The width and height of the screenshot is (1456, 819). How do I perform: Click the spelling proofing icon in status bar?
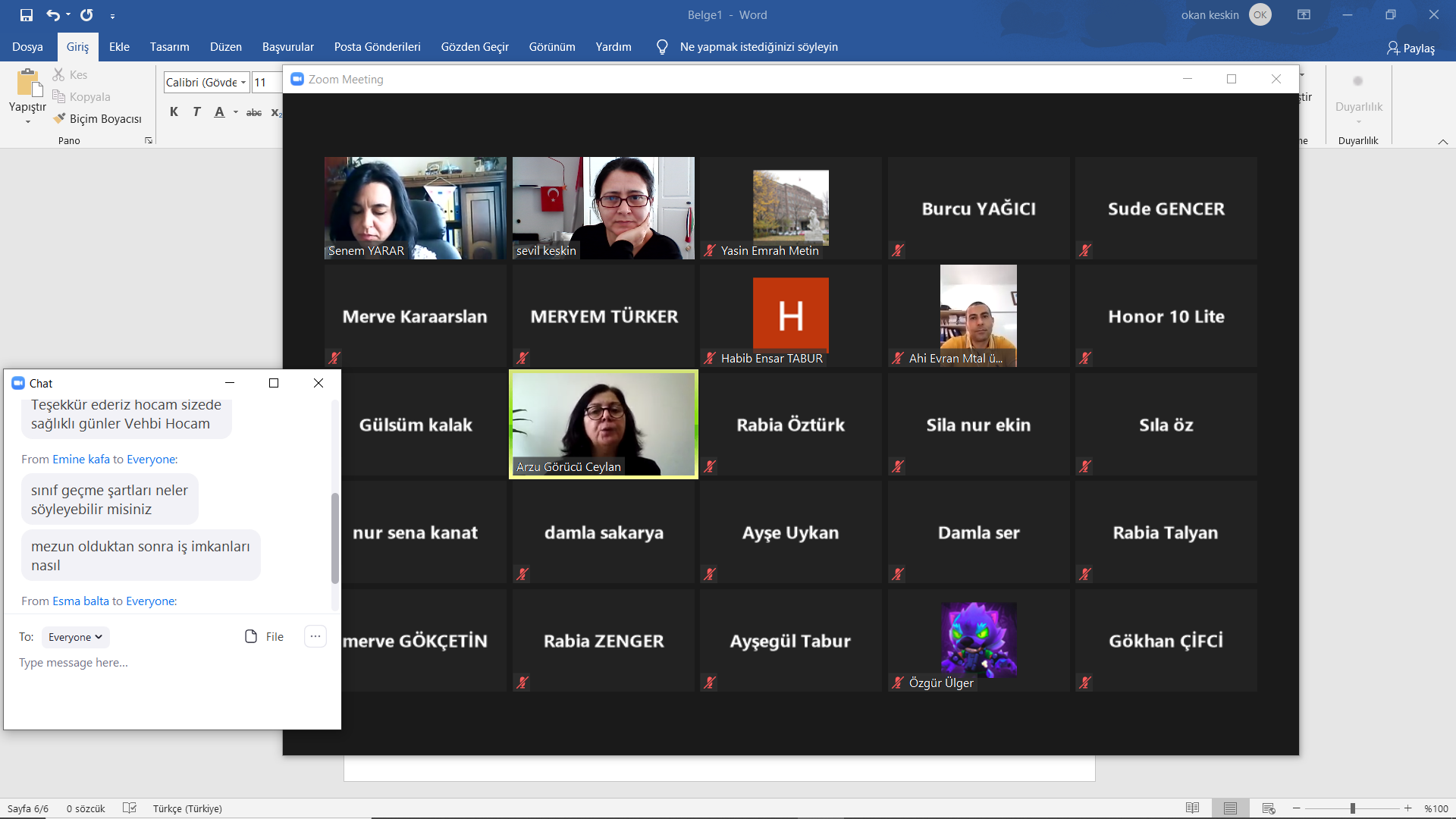pos(130,808)
